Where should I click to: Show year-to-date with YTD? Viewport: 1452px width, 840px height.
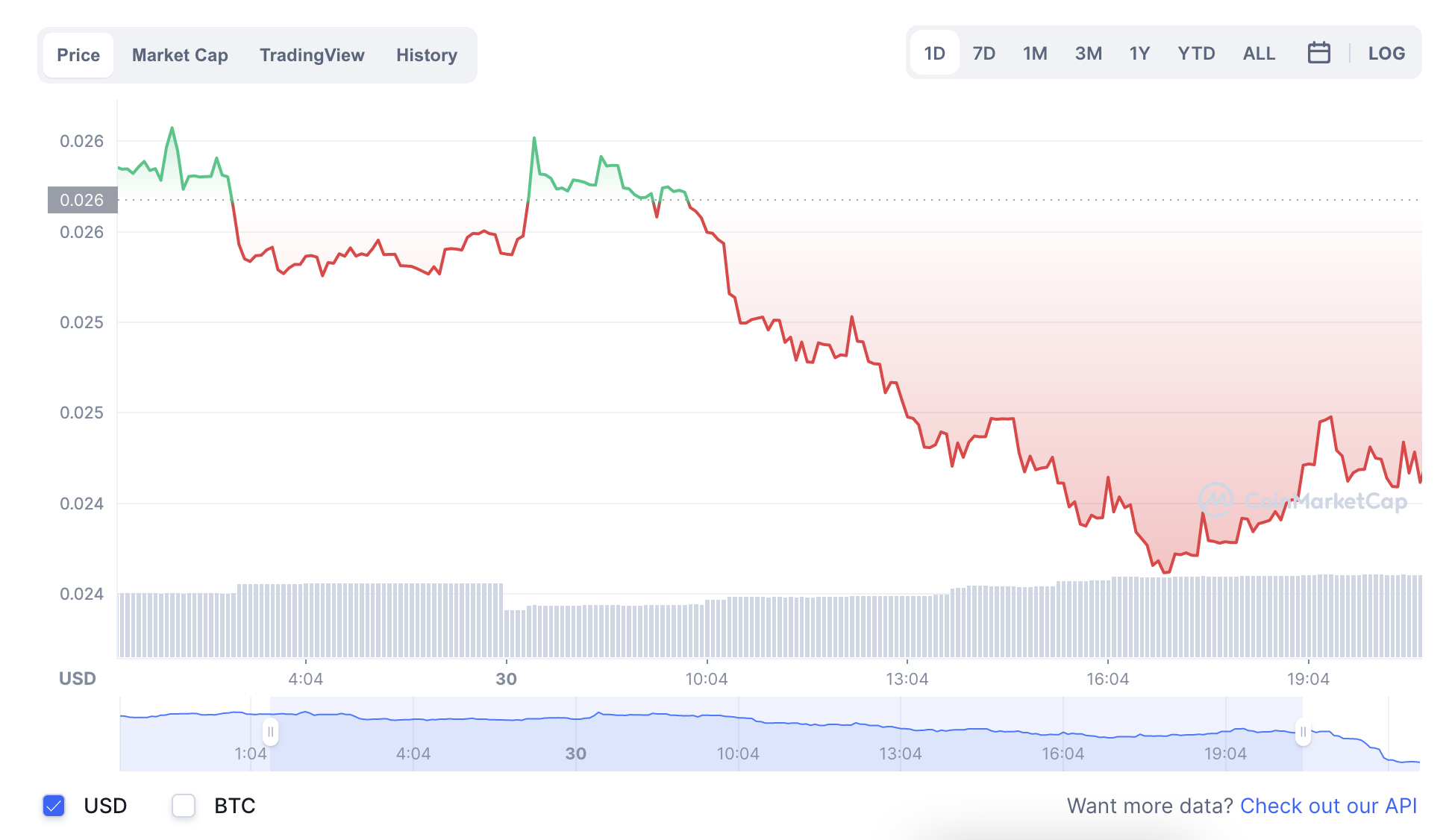point(1196,54)
